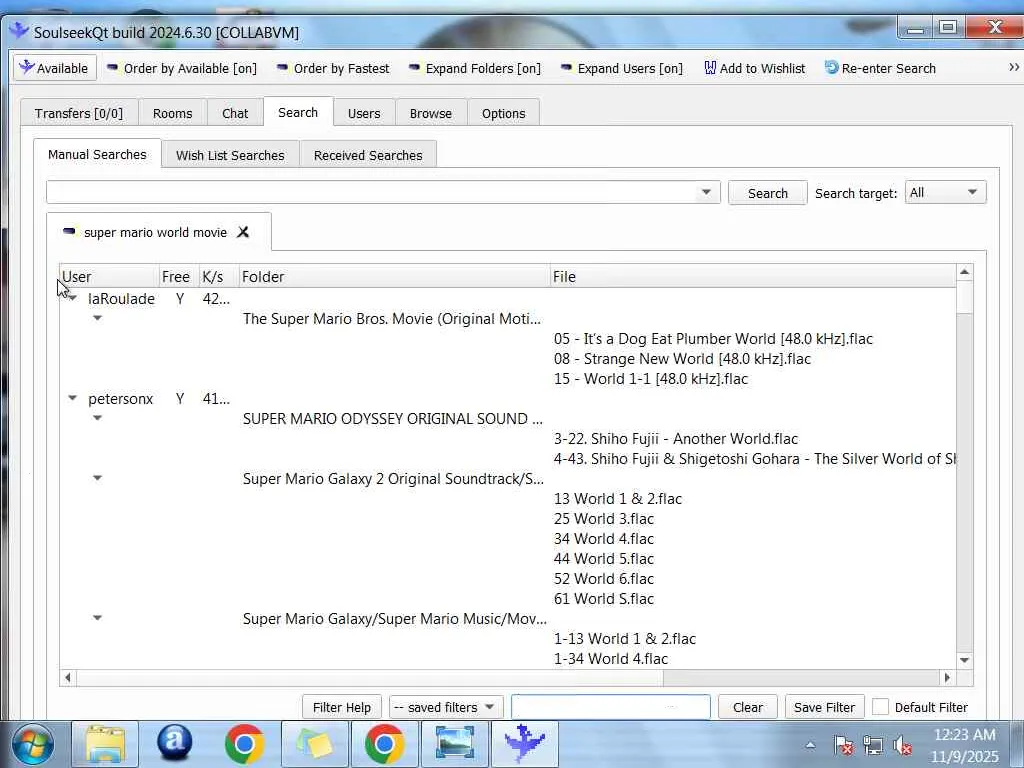The height and width of the screenshot is (768, 1024).
Task: Toggle Order by Available [on]
Action: point(182,68)
